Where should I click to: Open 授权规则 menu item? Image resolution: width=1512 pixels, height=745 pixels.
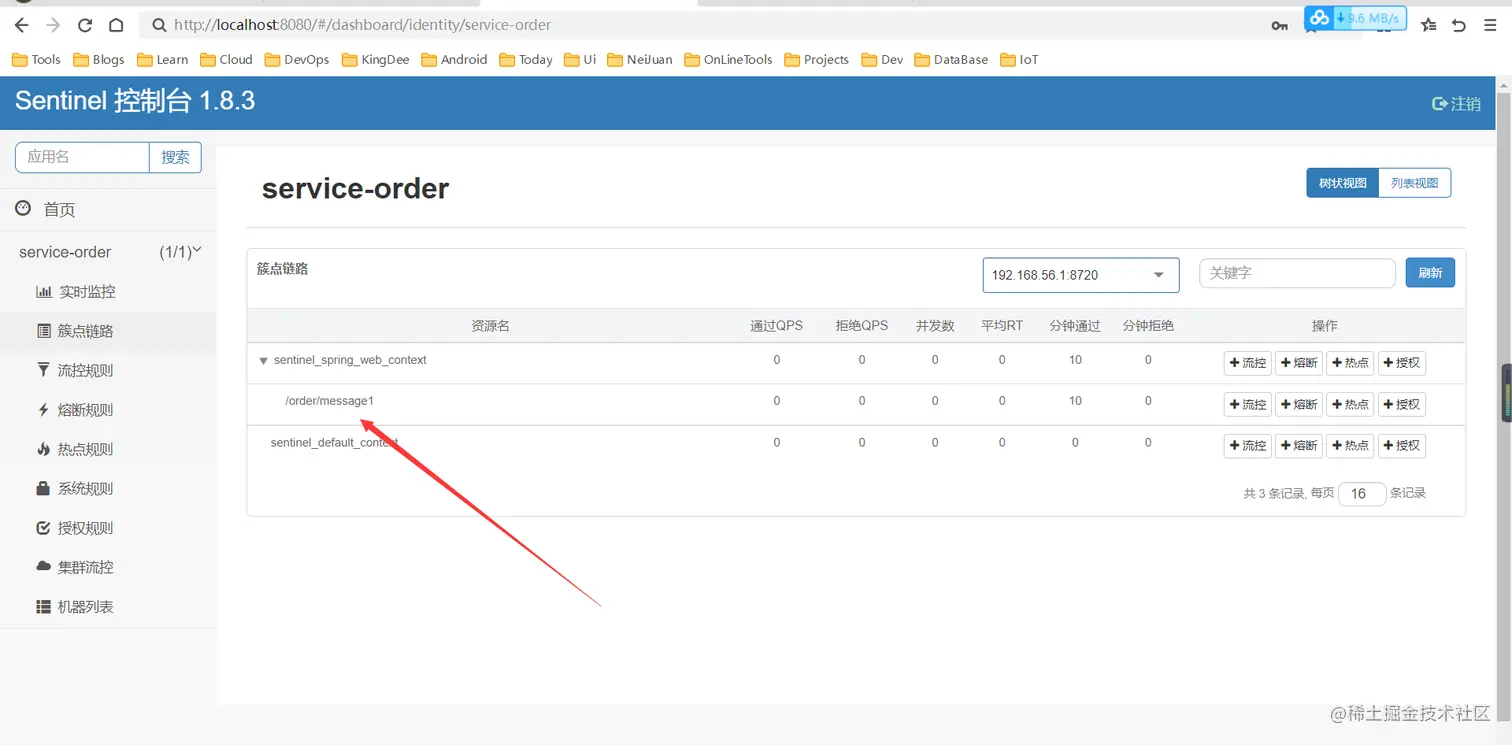click(x=108, y=528)
